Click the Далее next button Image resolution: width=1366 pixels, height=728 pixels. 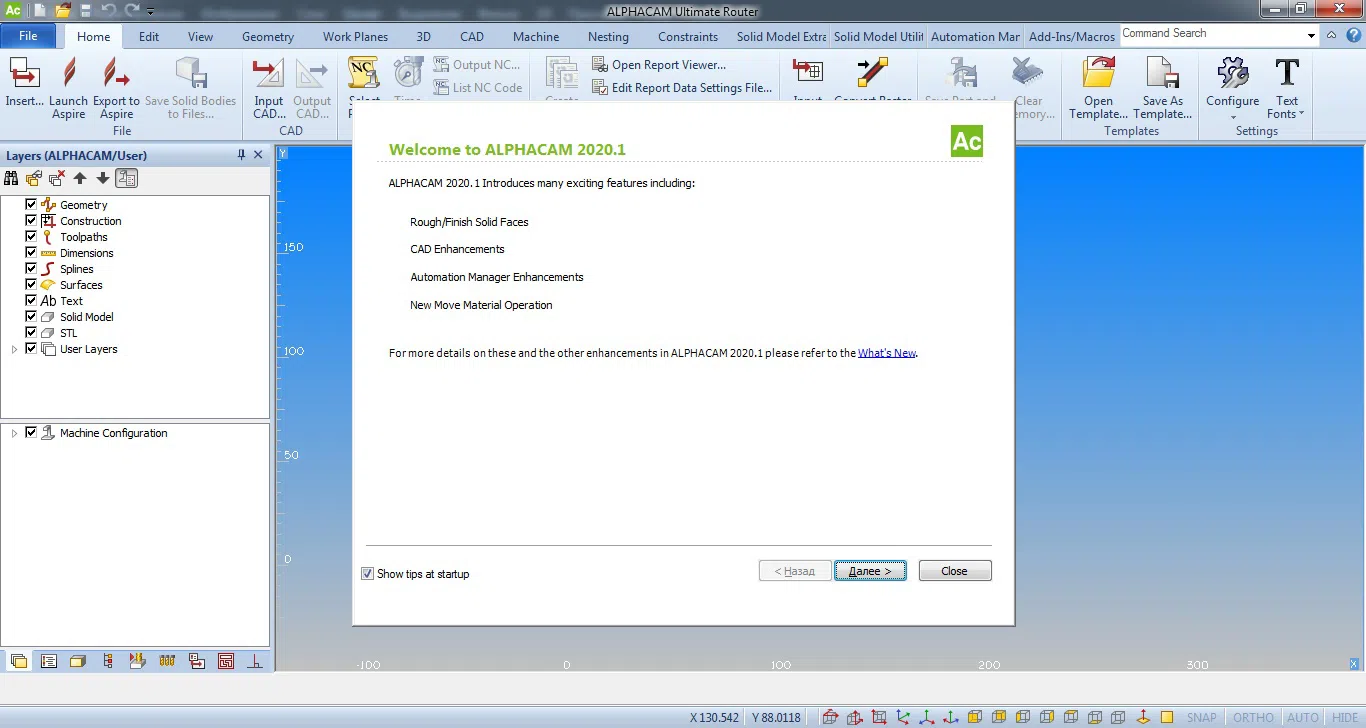[870, 571]
